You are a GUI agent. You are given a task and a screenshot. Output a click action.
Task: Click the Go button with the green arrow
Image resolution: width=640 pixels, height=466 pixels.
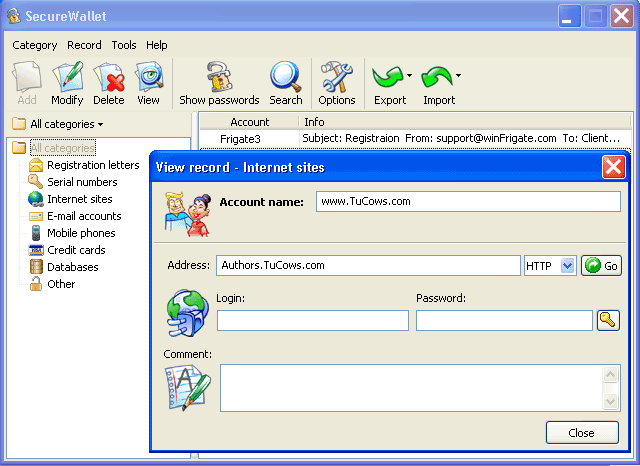pos(601,266)
